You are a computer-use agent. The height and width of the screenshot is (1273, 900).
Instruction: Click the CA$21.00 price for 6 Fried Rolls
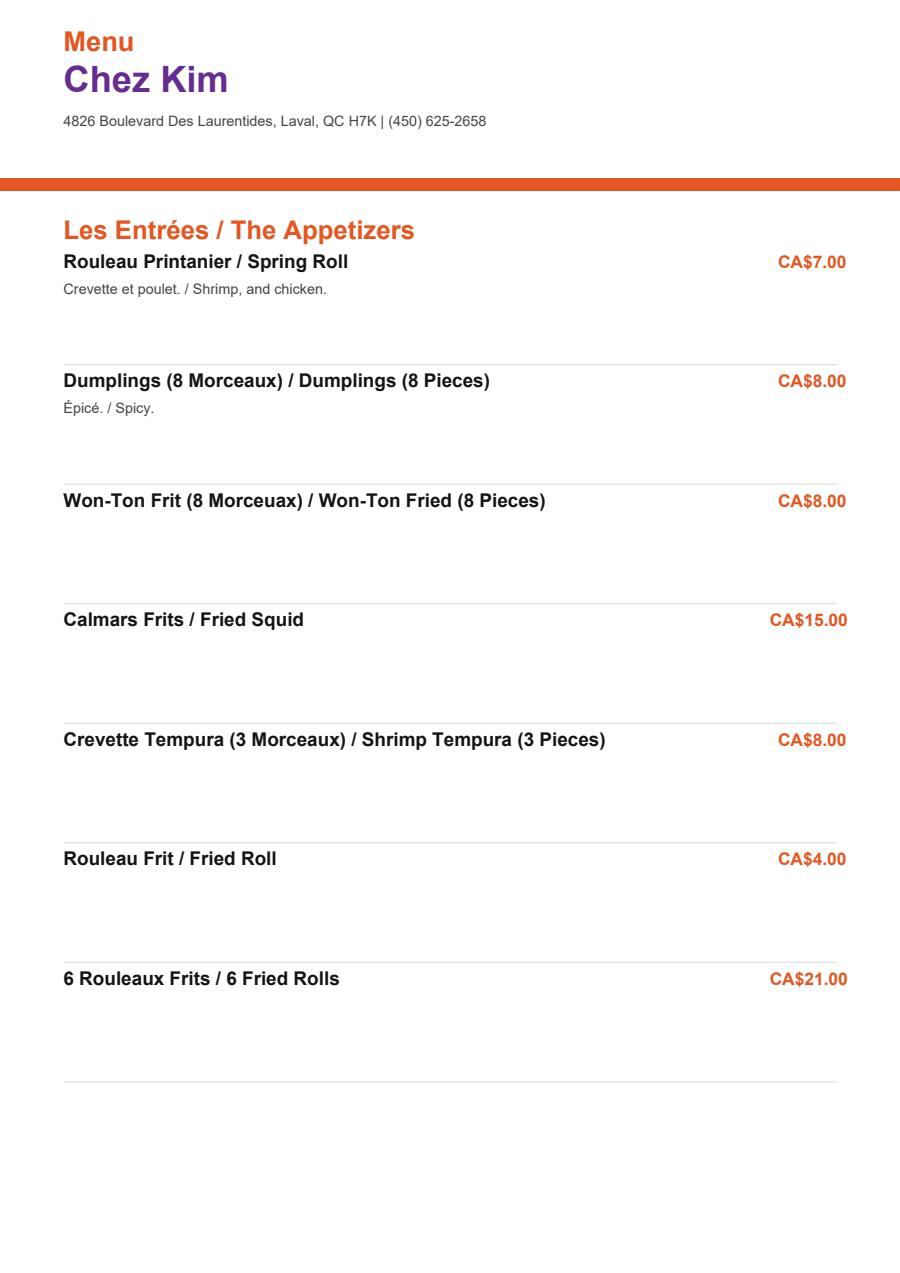click(808, 979)
